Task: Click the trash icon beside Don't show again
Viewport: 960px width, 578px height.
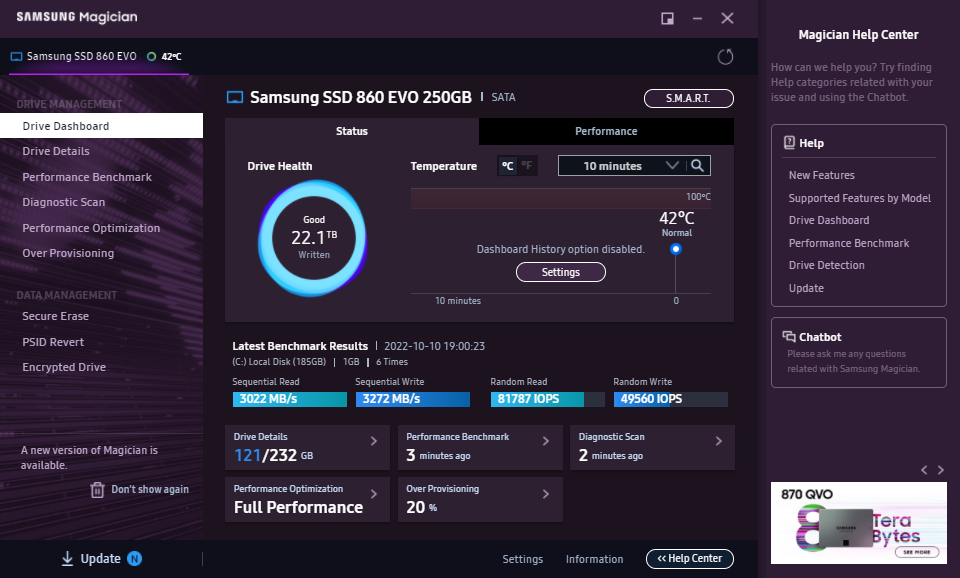Action: coord(97,490)
